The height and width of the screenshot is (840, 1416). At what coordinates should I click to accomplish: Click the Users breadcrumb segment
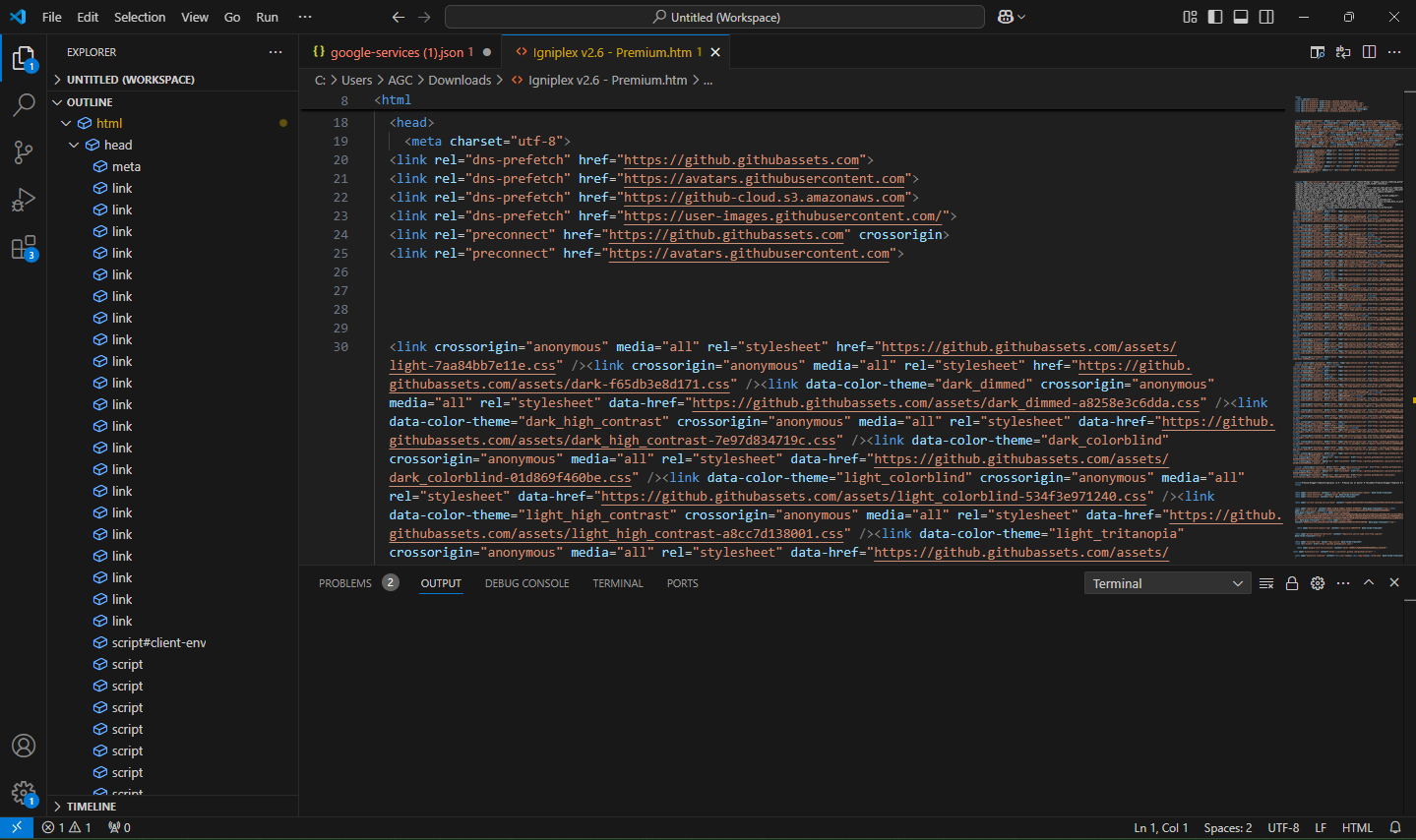point(356,80)
